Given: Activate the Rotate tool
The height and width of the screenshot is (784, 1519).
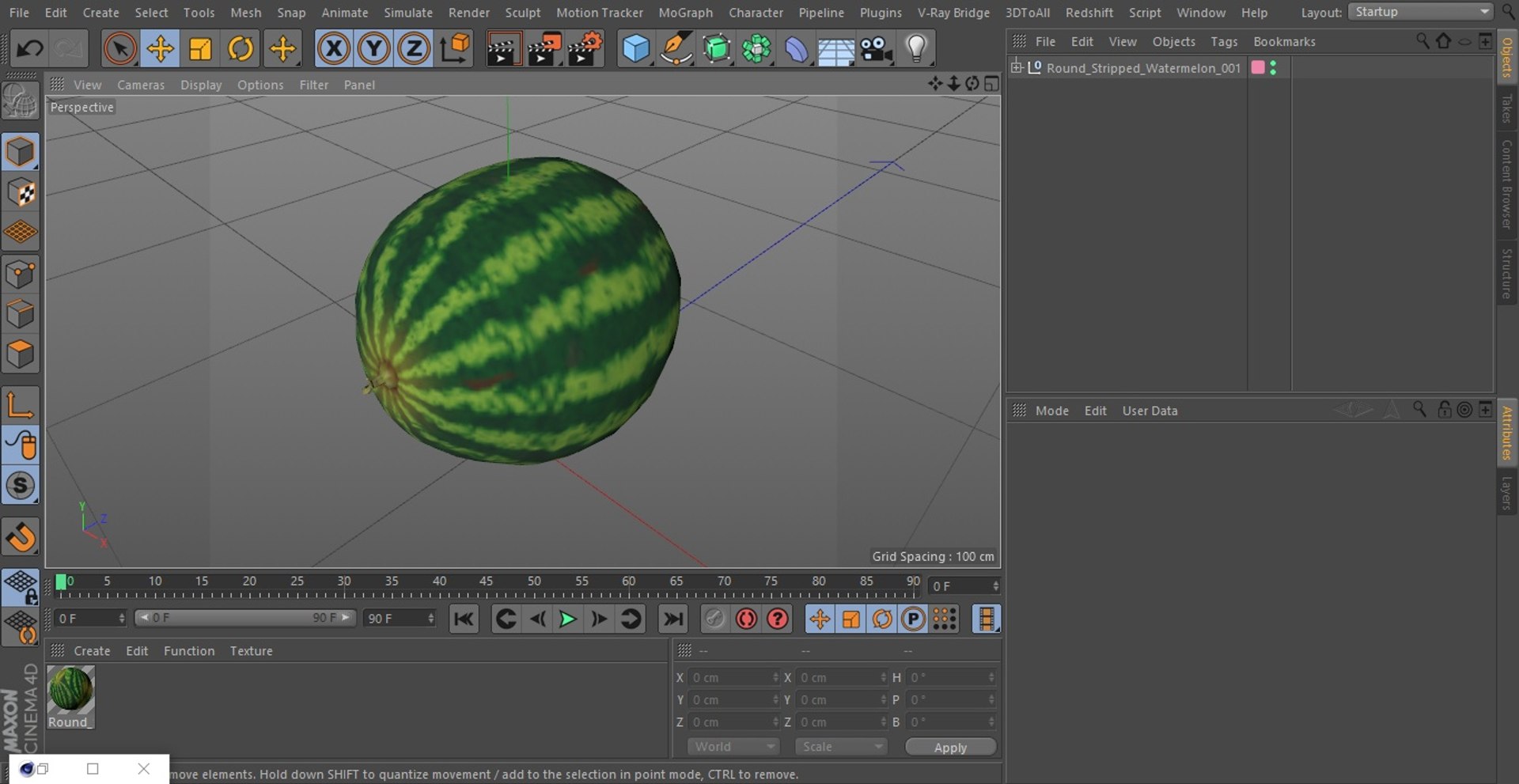Looking at the screenshot, I should click(x=241, y=49).
